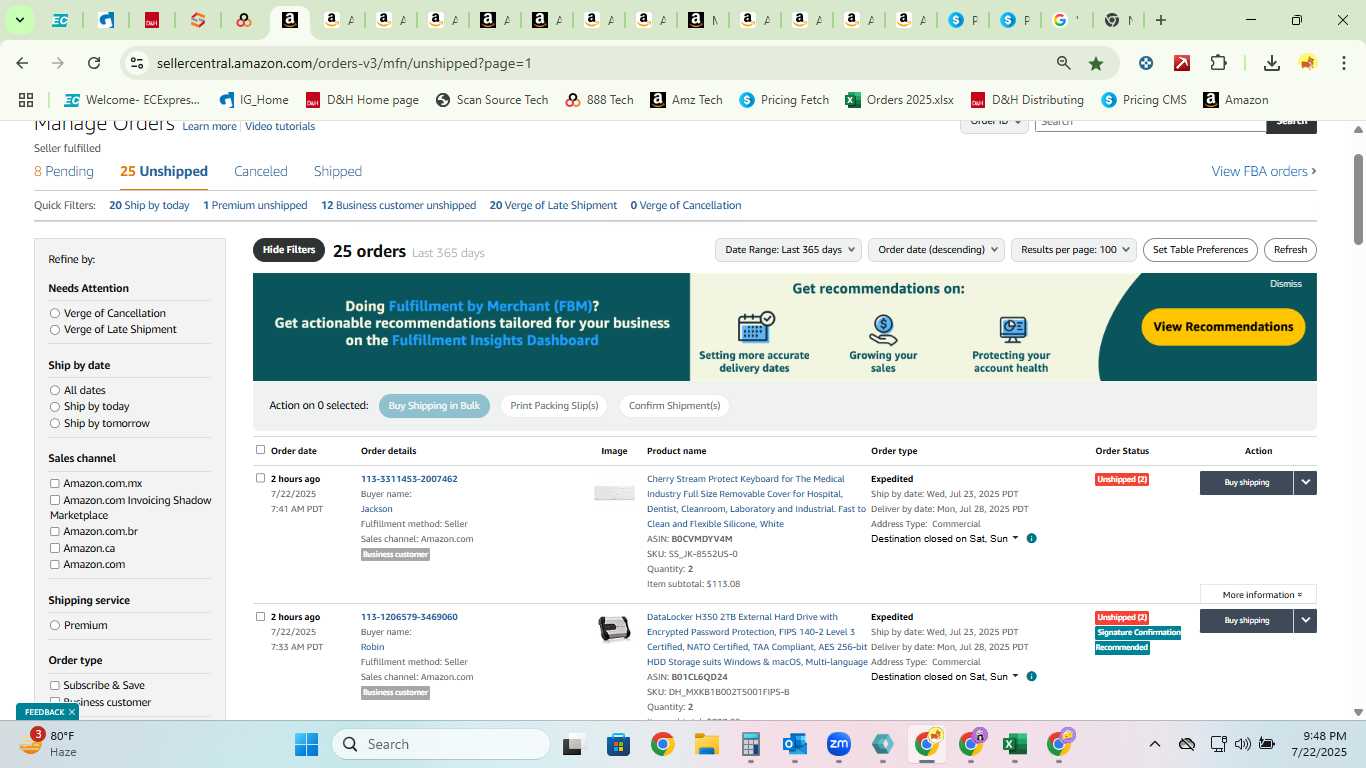Viewport: 1366px width, 768px height.
Task: Refresh the orders table
Action: (1290, 249)
